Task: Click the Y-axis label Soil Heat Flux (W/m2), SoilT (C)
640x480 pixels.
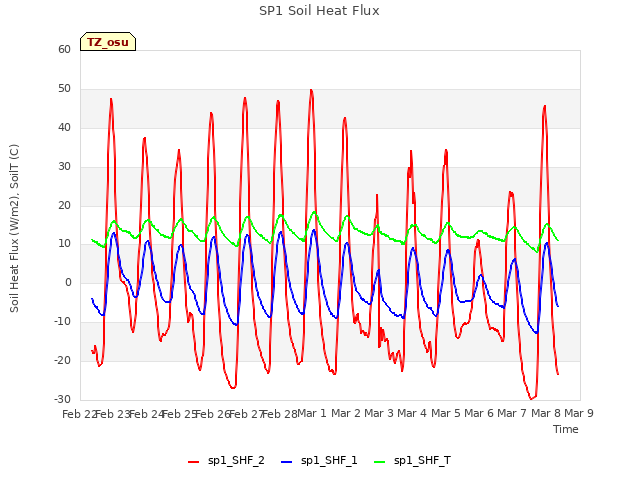Action: (14, 228)
